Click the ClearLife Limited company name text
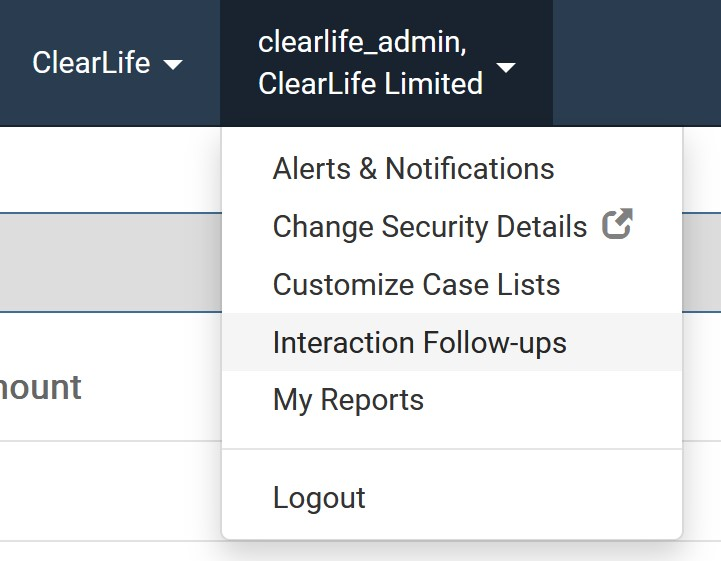 371,84
